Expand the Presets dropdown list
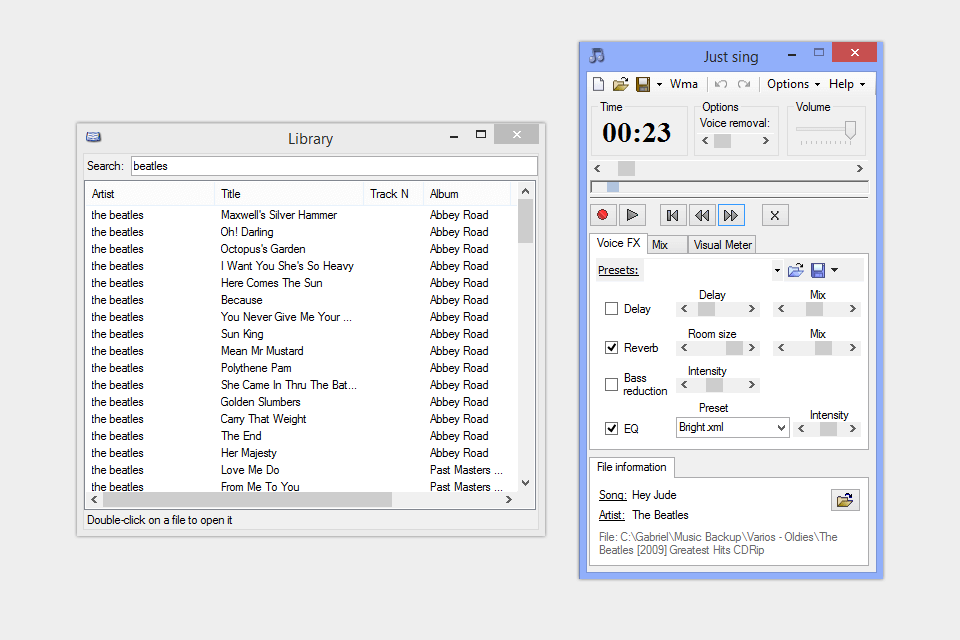 click(x=777, y=270)
